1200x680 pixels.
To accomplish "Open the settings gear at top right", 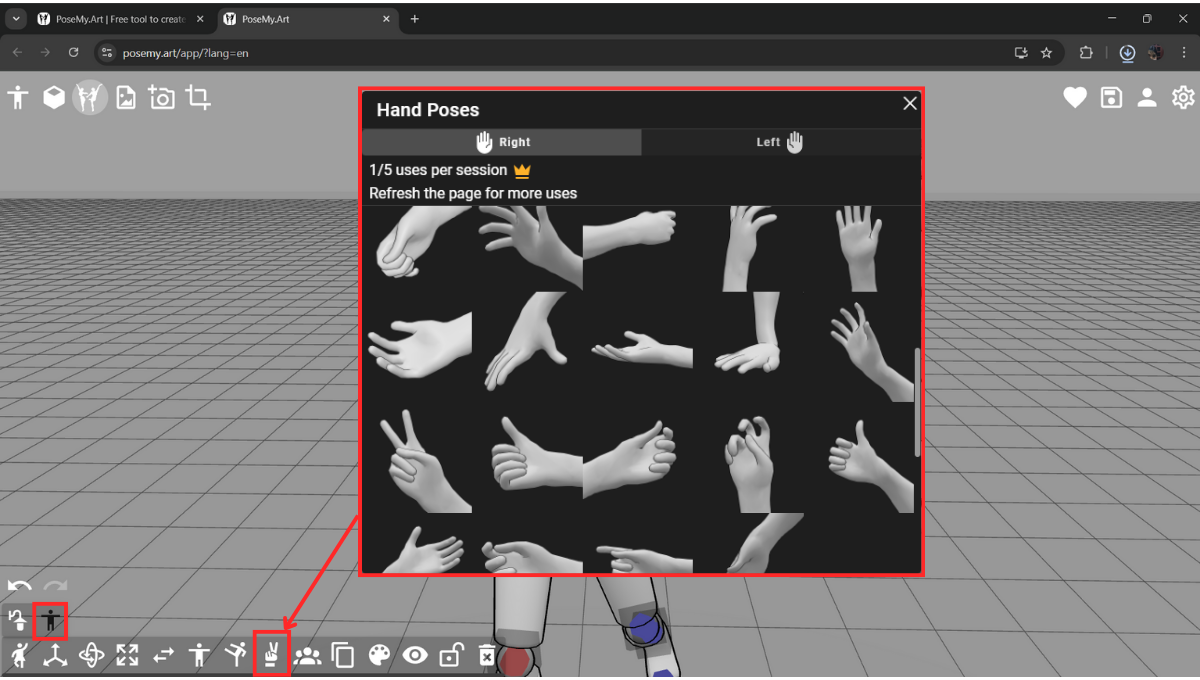I will pos(1183,97).
